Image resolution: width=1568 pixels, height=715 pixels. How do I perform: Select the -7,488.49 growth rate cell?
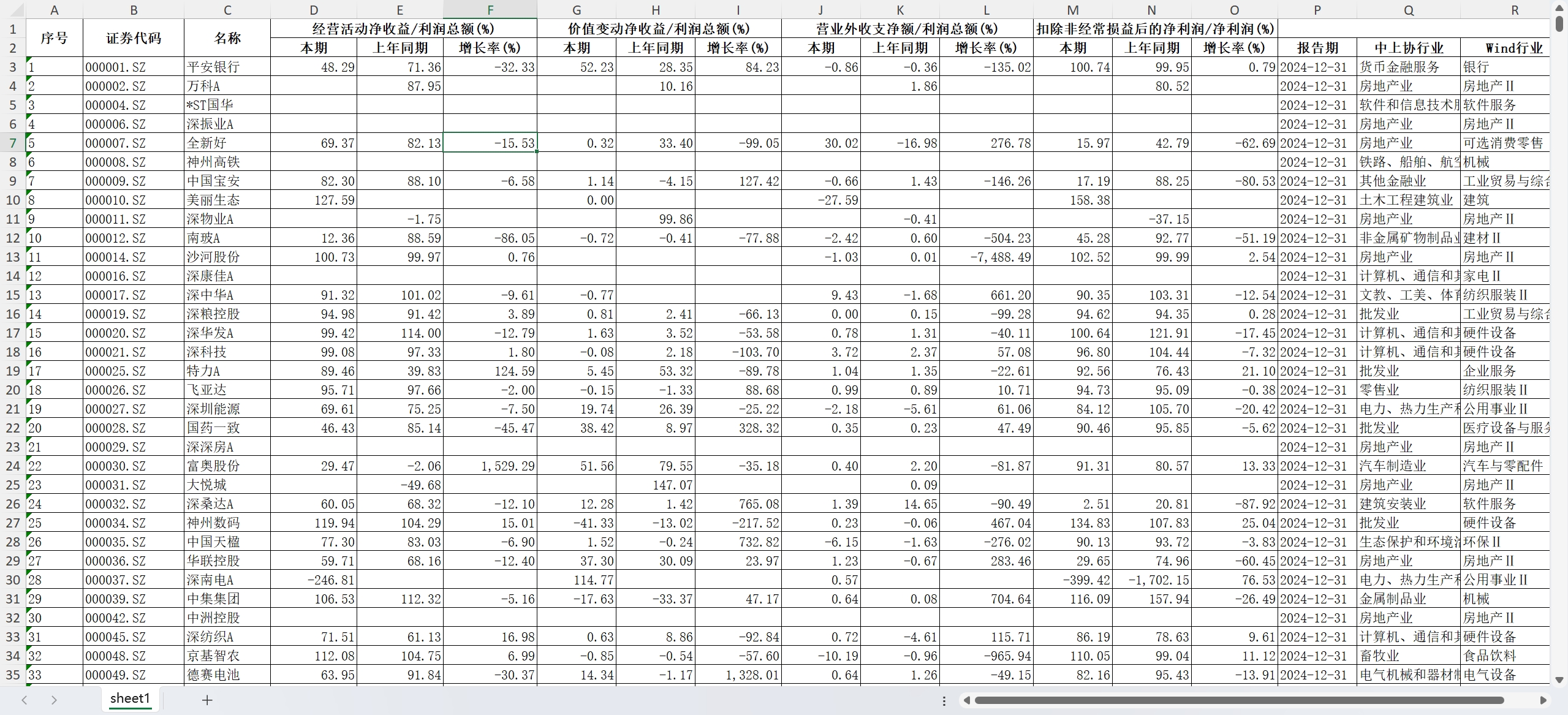986,257
